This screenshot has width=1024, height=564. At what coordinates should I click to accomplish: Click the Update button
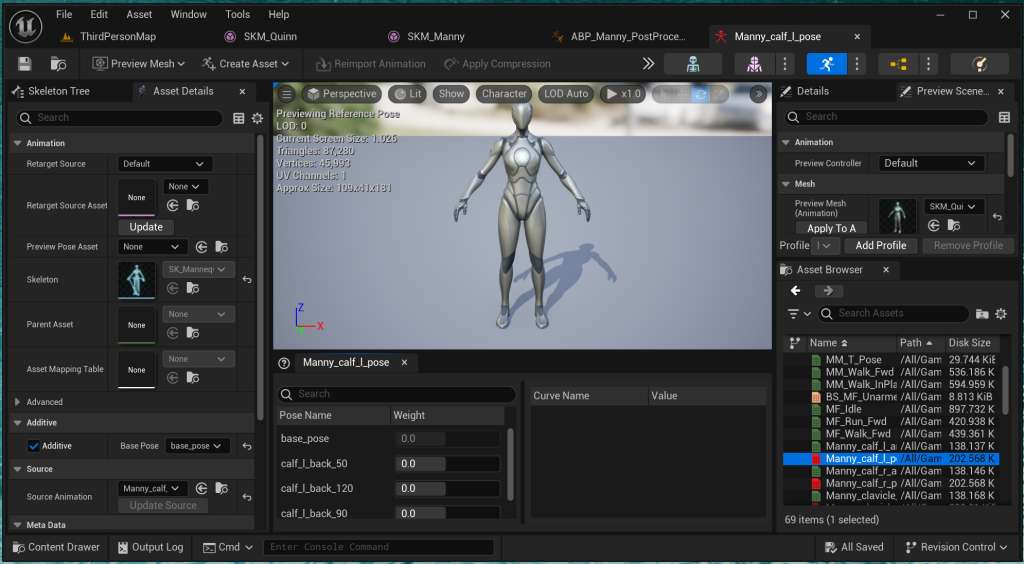146,227
